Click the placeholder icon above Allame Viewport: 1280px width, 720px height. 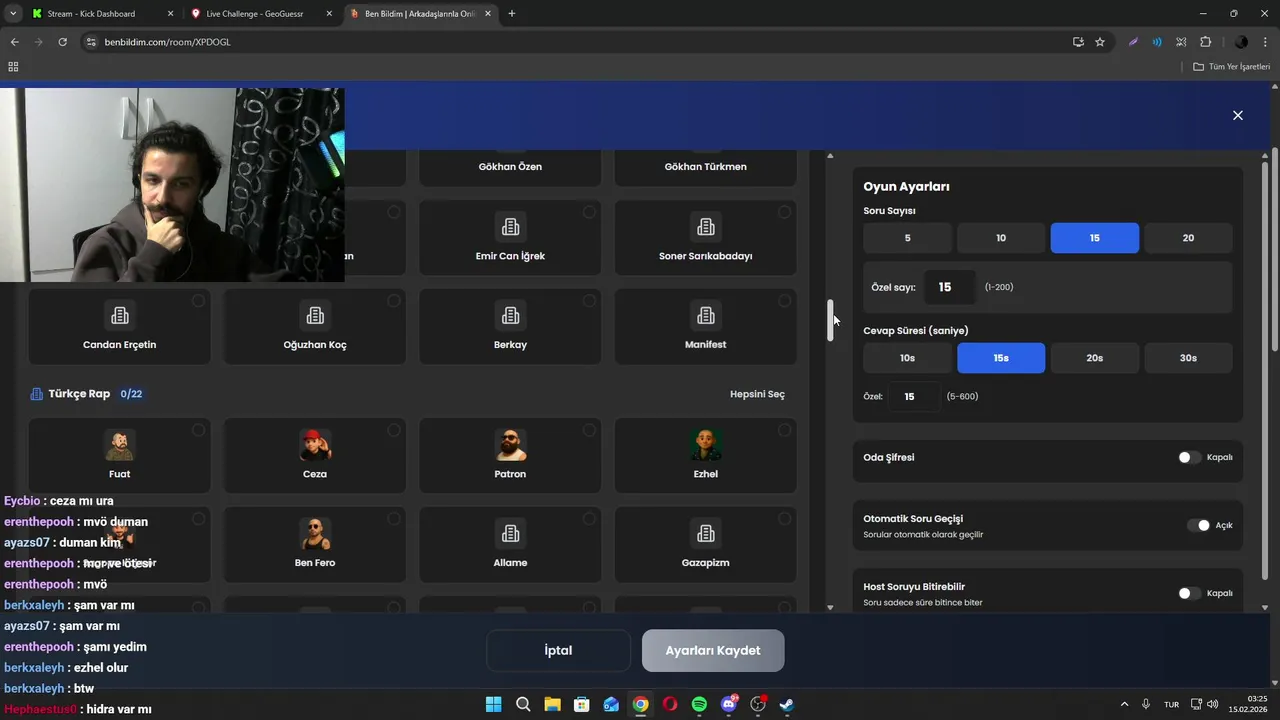(510, 534)
